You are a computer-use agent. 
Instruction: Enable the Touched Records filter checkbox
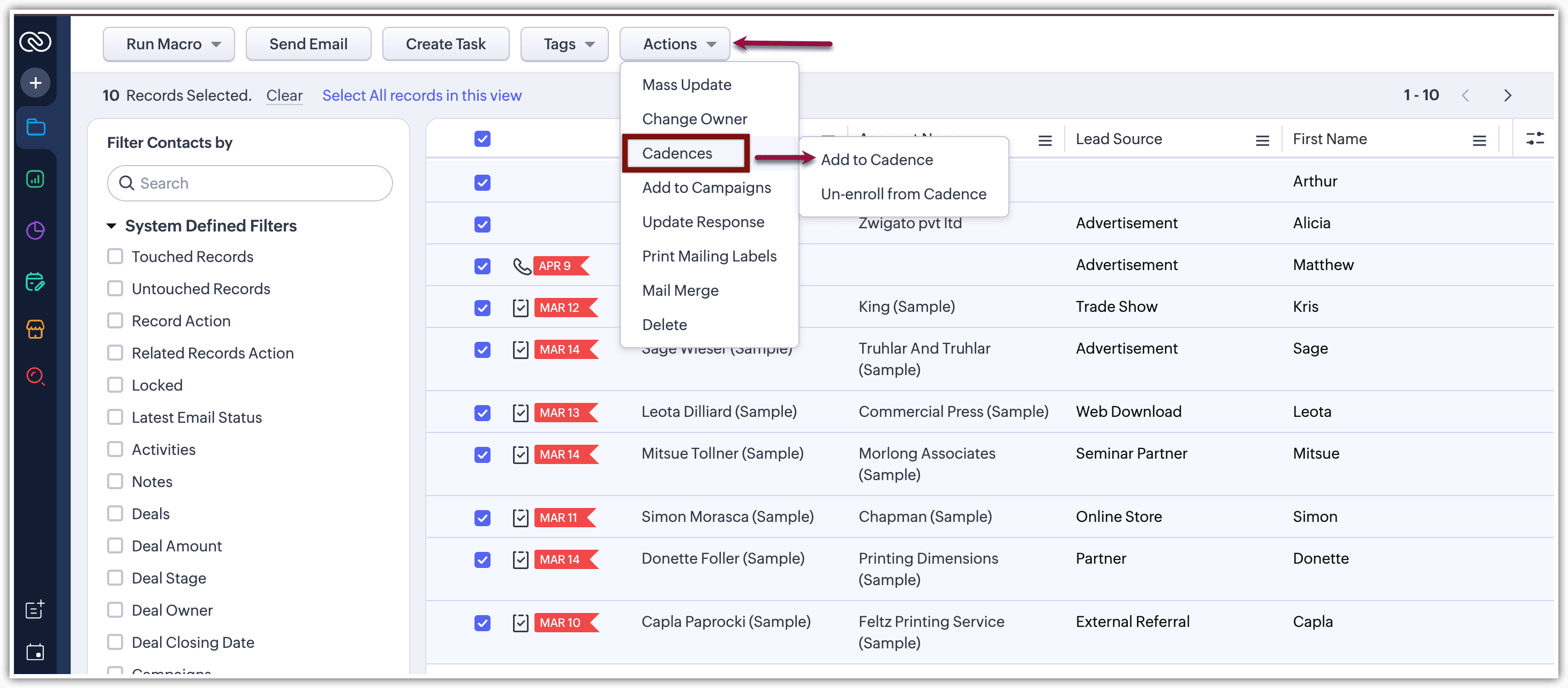tap(115, 256)
